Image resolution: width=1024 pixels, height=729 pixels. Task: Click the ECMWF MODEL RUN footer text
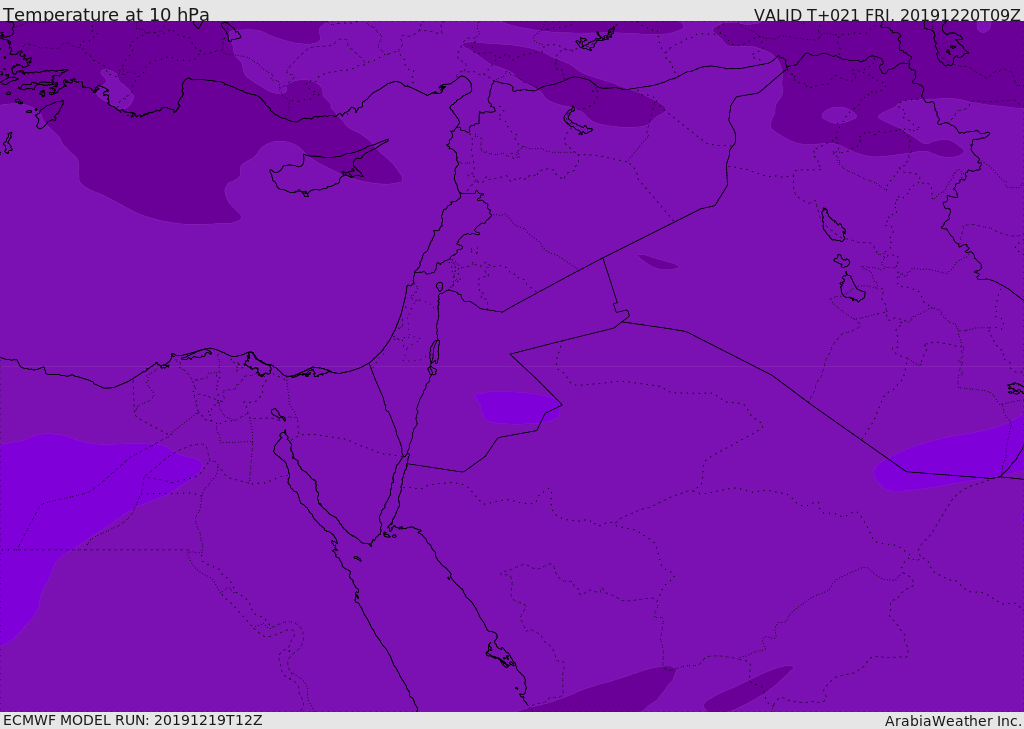click(x=133, y=720)
